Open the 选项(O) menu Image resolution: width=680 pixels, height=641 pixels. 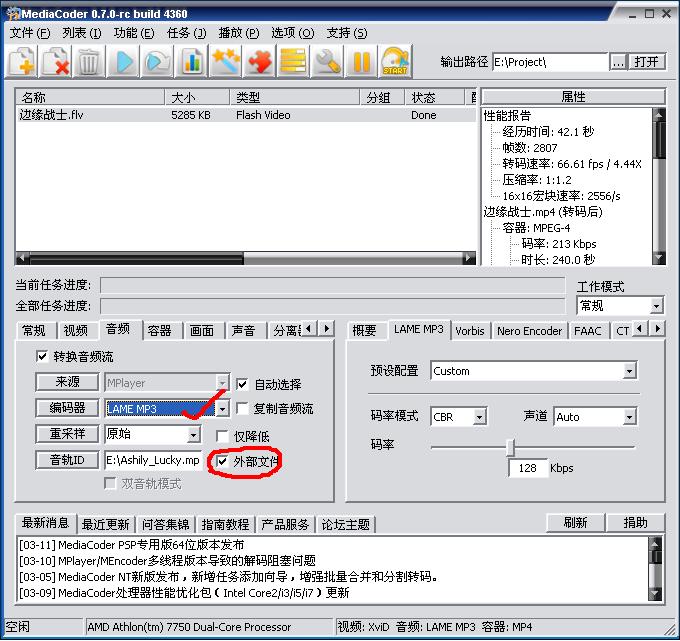click(x=293, y=33)
